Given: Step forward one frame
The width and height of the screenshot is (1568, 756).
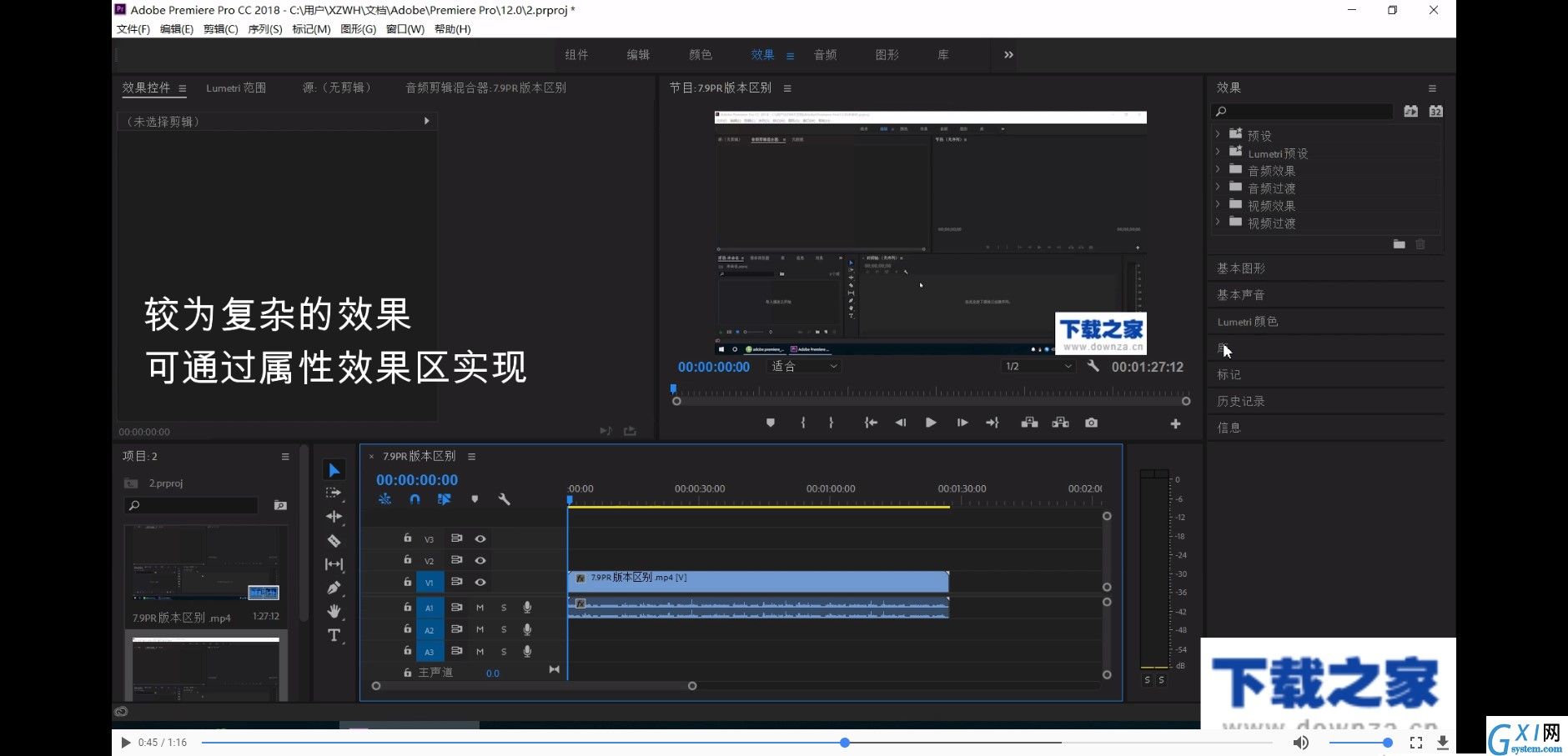Looking at the screenshot, I should [x=962, y=423].
